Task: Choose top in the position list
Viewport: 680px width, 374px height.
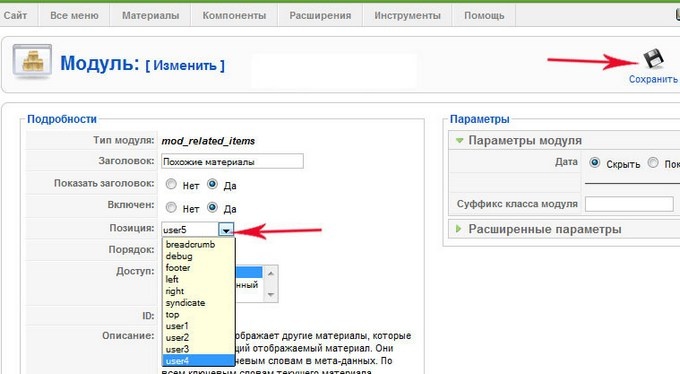Action: (199, 315)
